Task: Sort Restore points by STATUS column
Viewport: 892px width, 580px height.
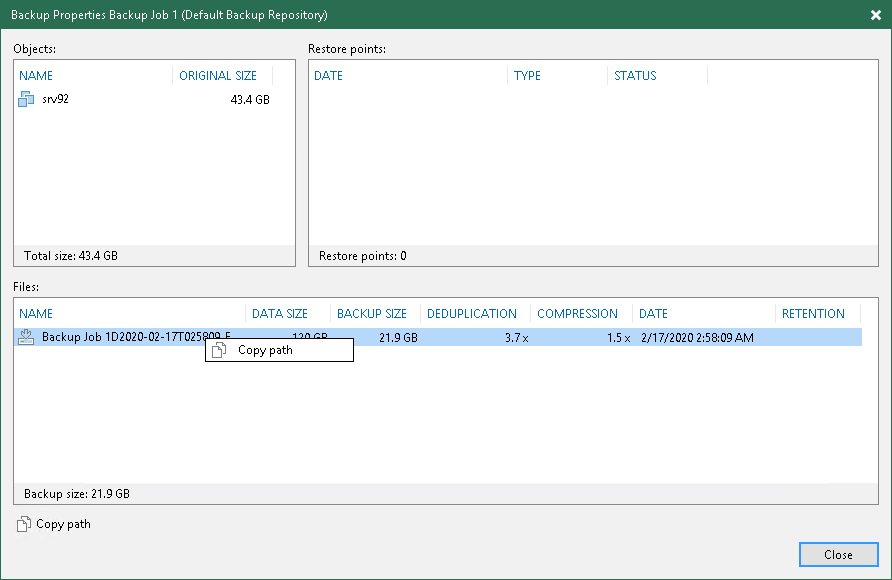Action: tap(635, 76)
